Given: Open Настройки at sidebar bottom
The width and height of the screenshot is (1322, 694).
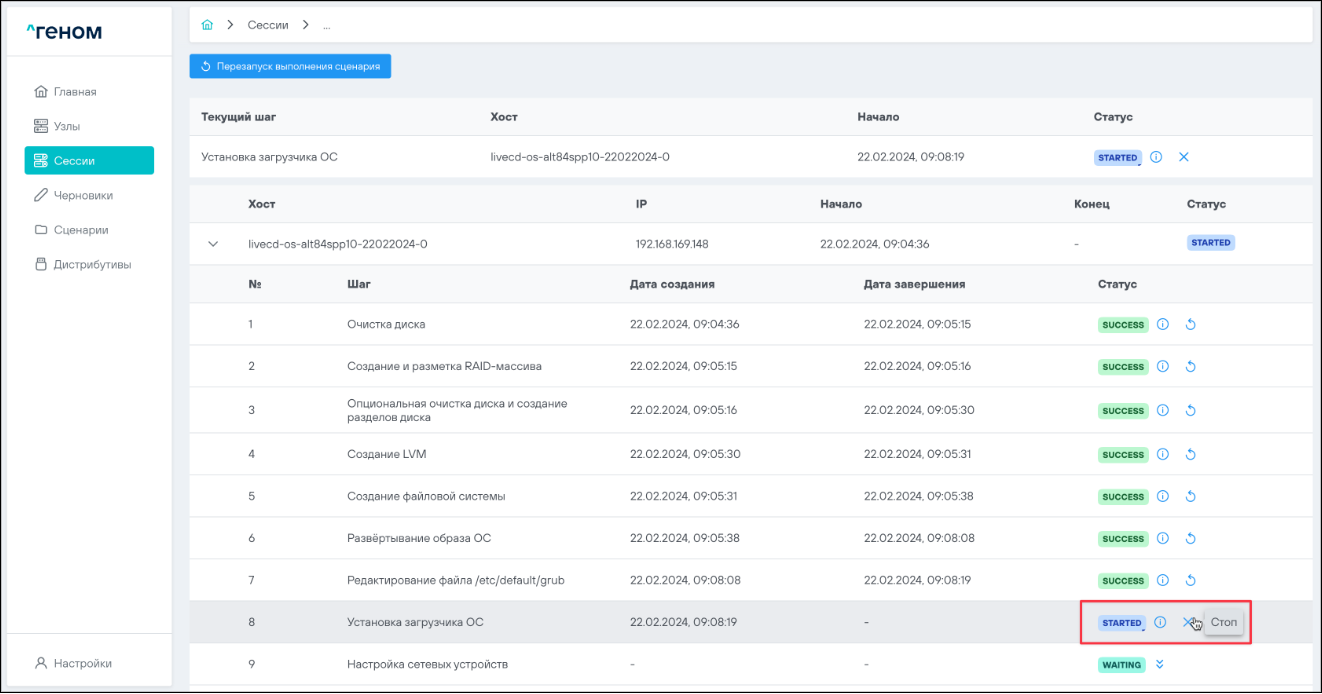Looking at the screenshot, I should (82, 663).
